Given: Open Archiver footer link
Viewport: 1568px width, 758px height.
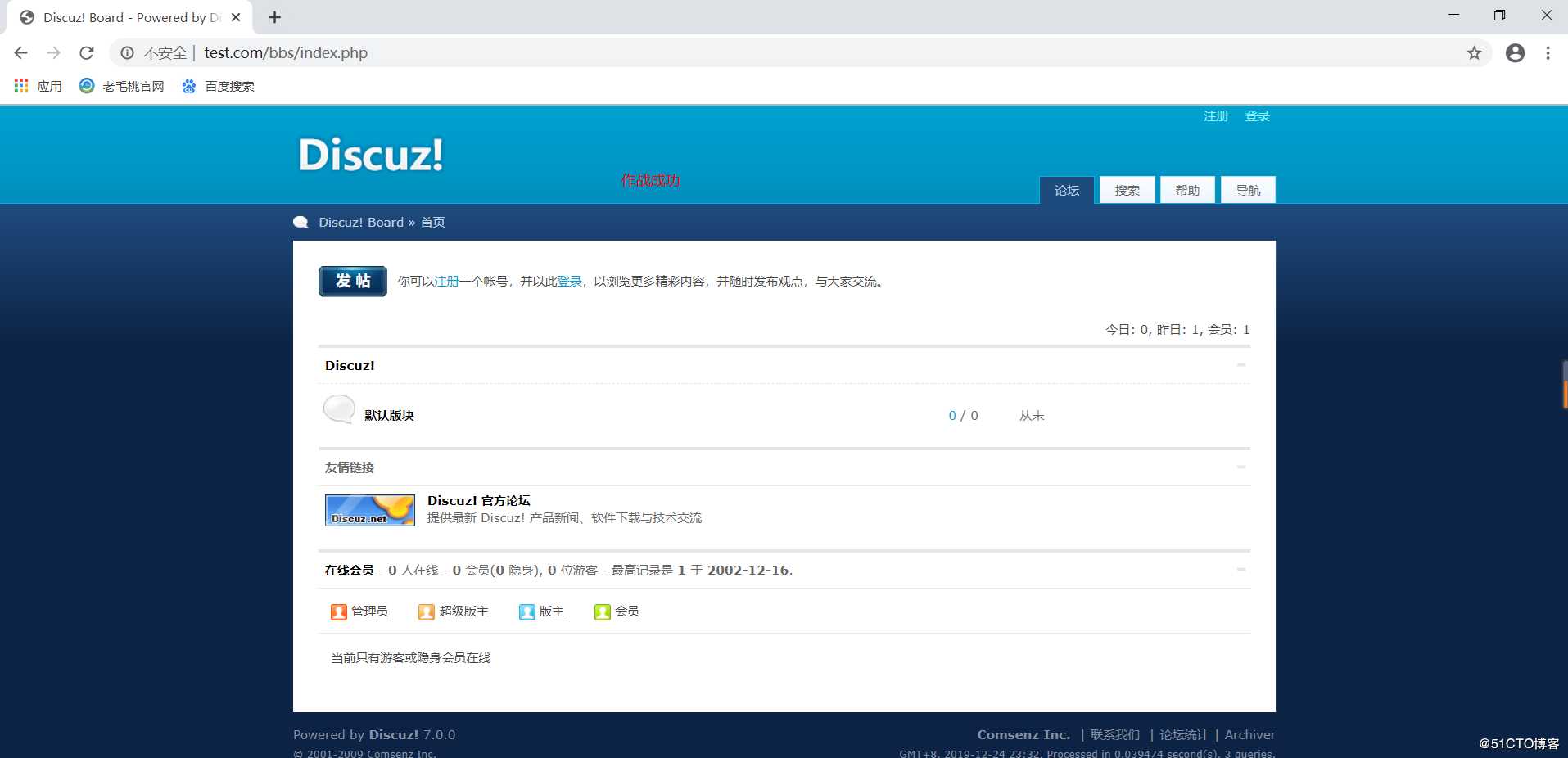Looking at the screenshot, I should pos(1250,735).
